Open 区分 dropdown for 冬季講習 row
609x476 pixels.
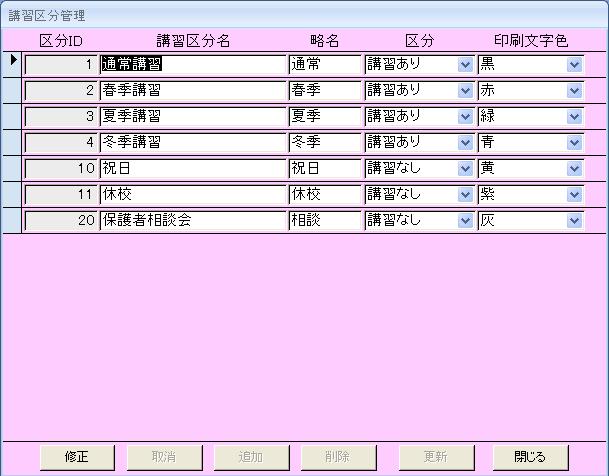[x=465, y=142]
